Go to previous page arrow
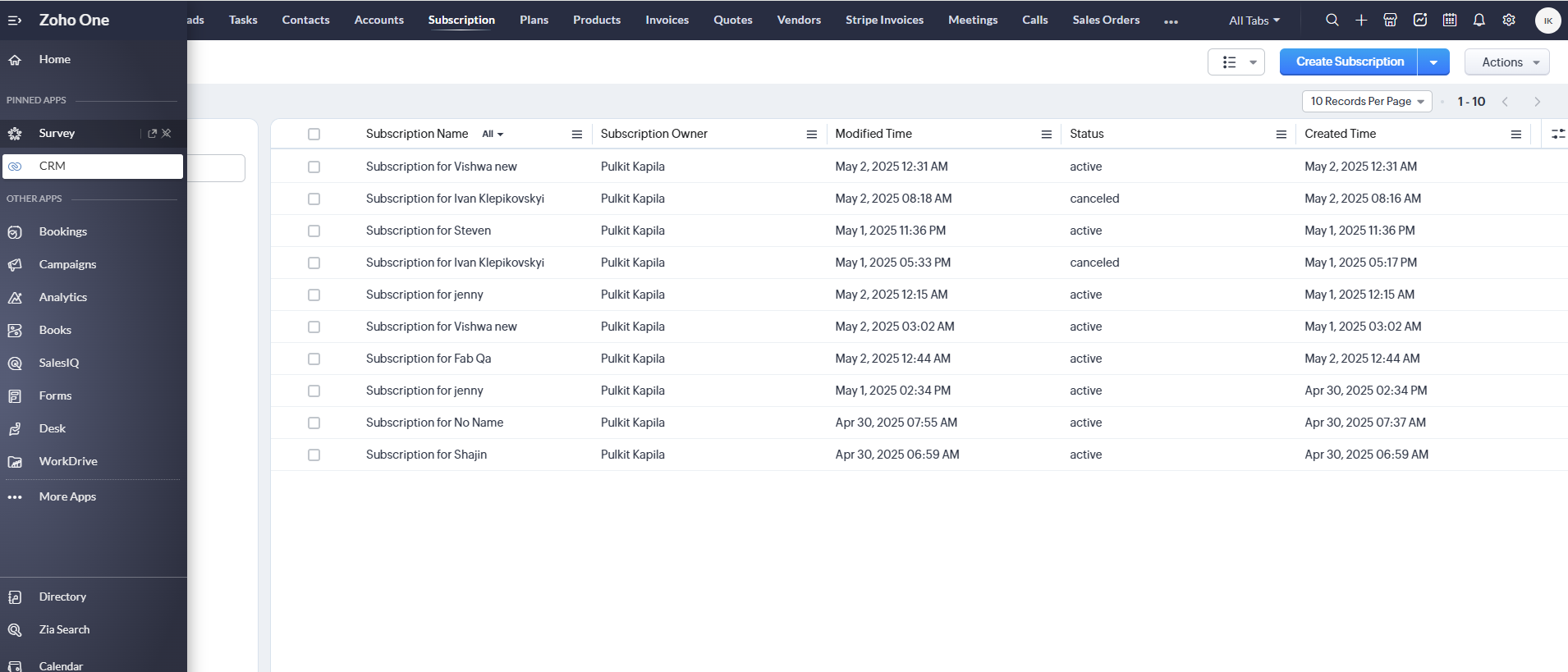Viewport: 1568px width, 672px height. [x=1505, y=102]
